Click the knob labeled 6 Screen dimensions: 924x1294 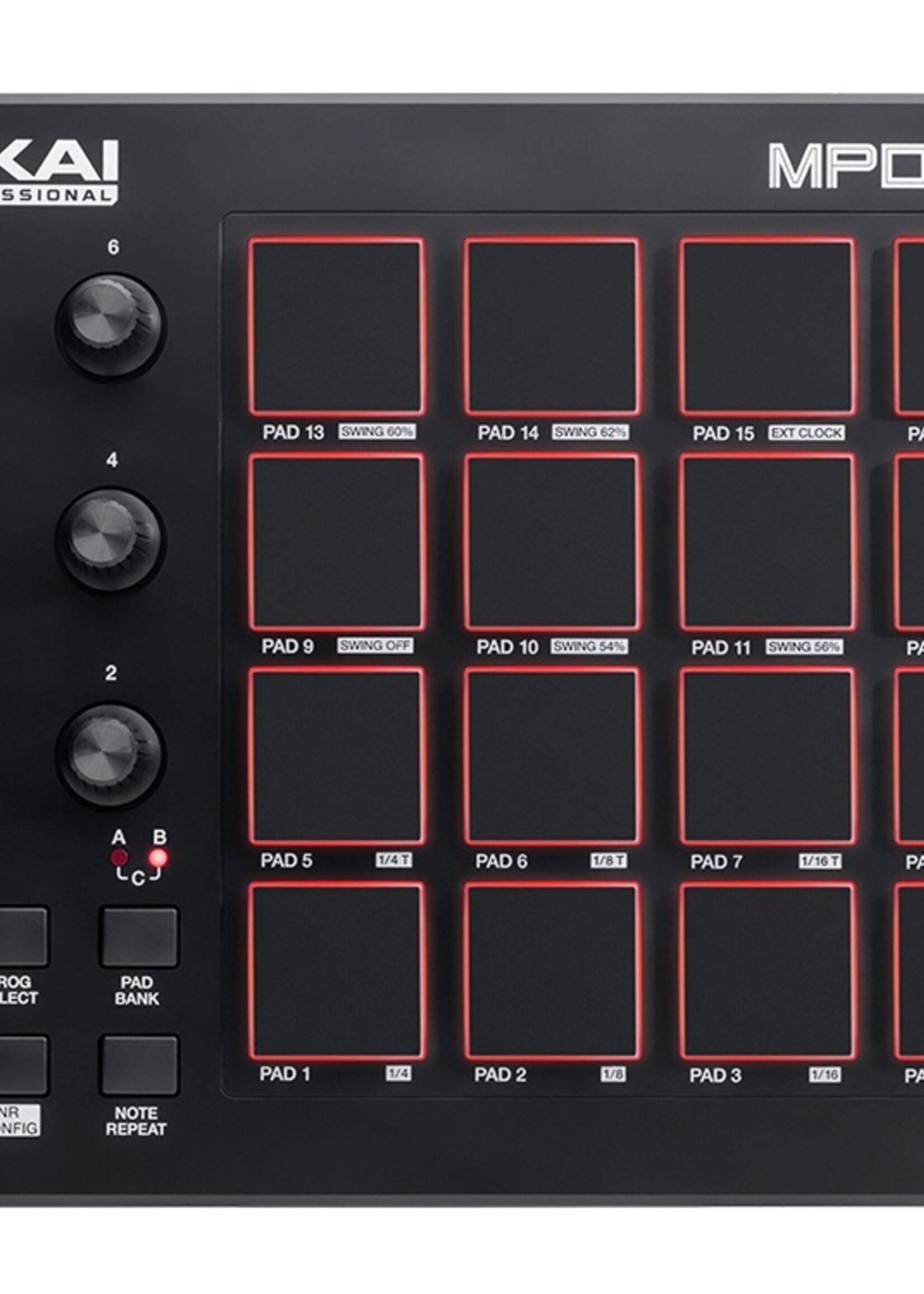coord(110,326)
